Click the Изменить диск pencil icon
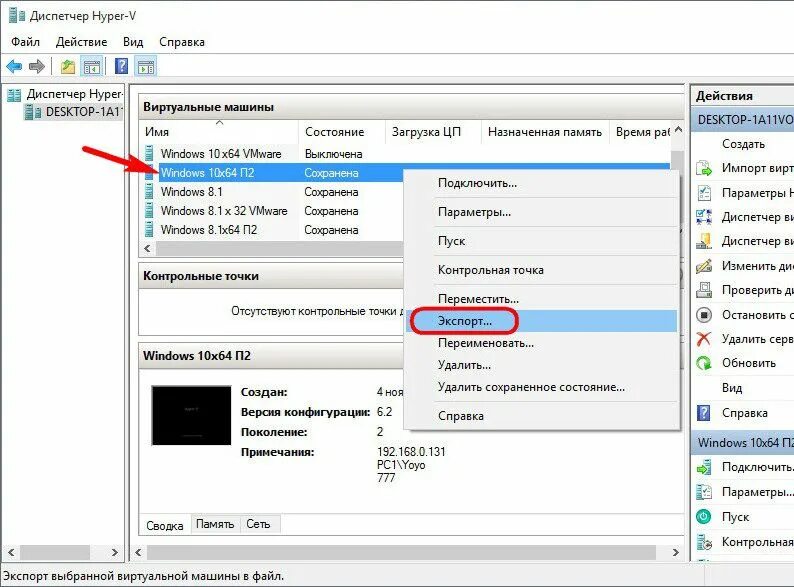This screenshot has height=587, width=794. 704,265
